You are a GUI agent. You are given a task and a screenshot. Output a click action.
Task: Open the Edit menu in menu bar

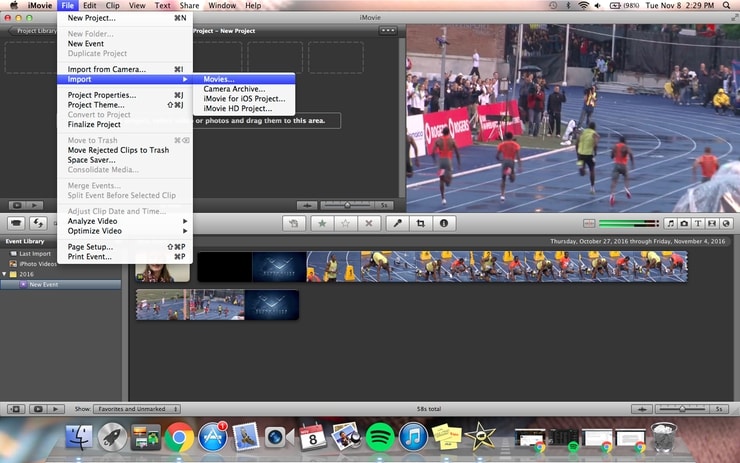[89, 5]
